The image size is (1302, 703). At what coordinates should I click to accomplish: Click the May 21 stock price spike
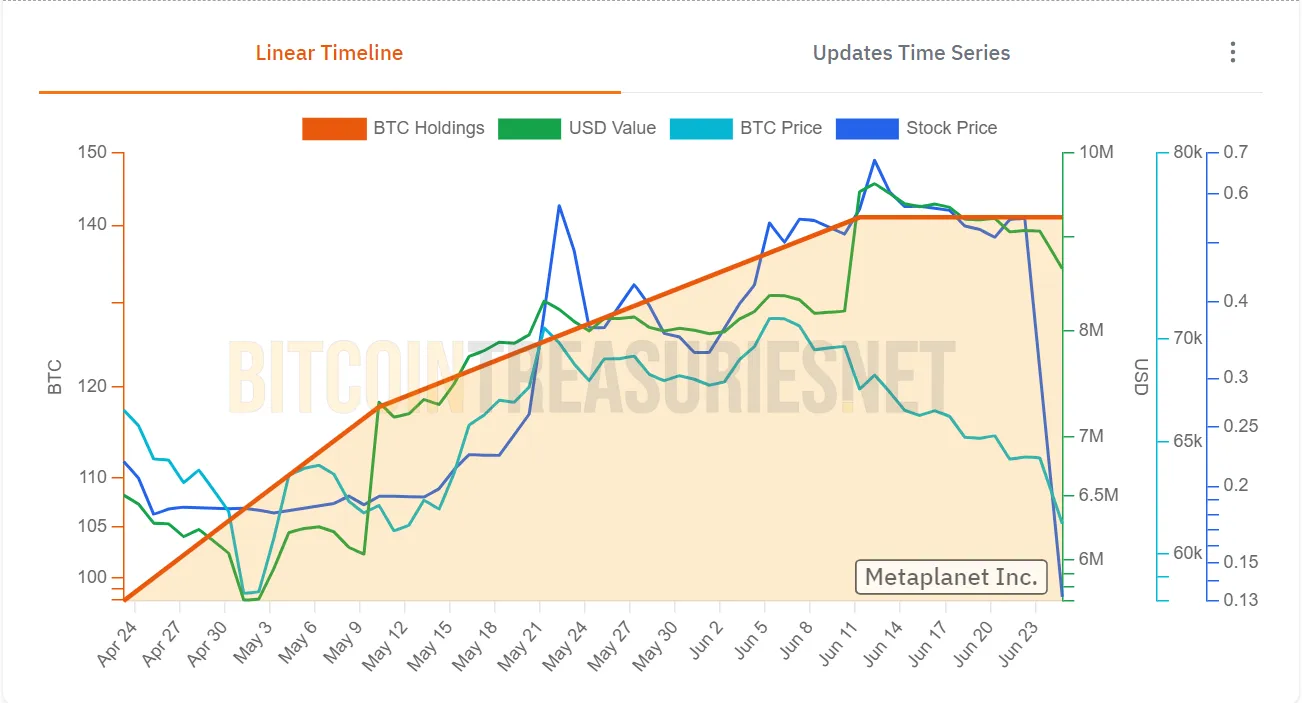tap(559, 206)
